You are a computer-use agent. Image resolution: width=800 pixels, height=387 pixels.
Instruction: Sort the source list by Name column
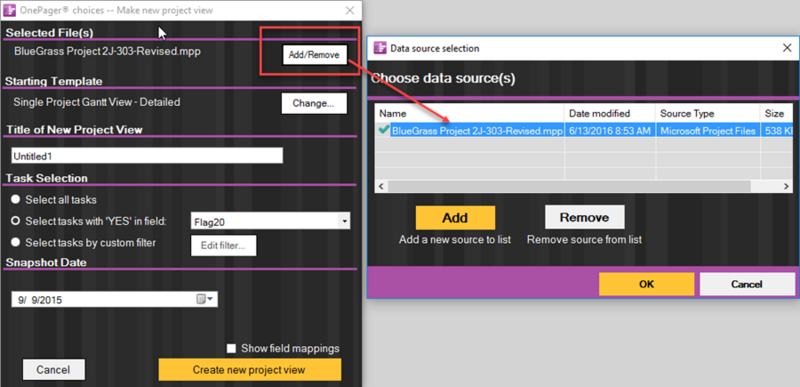[469, 113]
